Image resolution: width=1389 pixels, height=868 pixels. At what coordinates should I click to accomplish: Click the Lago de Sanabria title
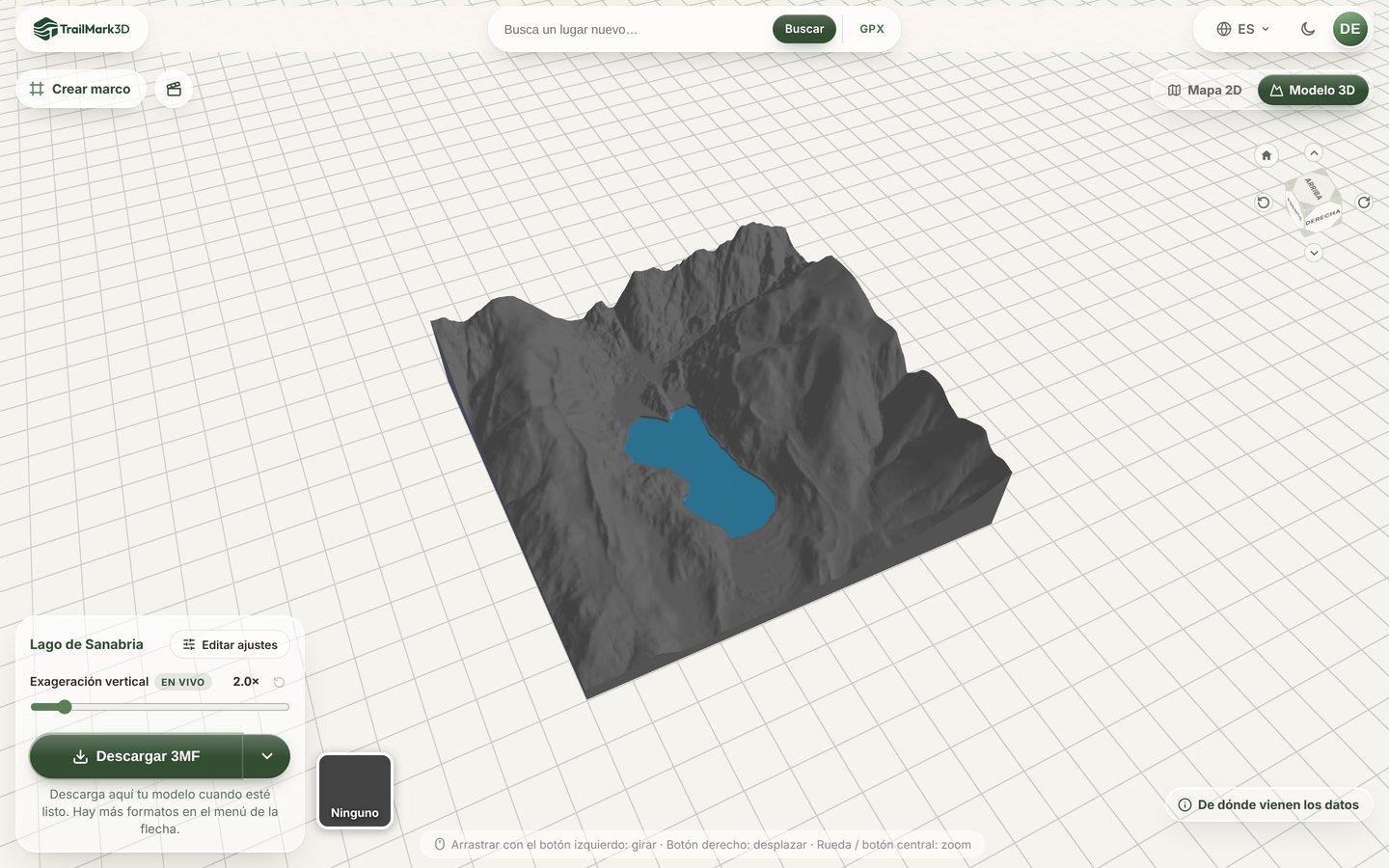click(87, 644)
